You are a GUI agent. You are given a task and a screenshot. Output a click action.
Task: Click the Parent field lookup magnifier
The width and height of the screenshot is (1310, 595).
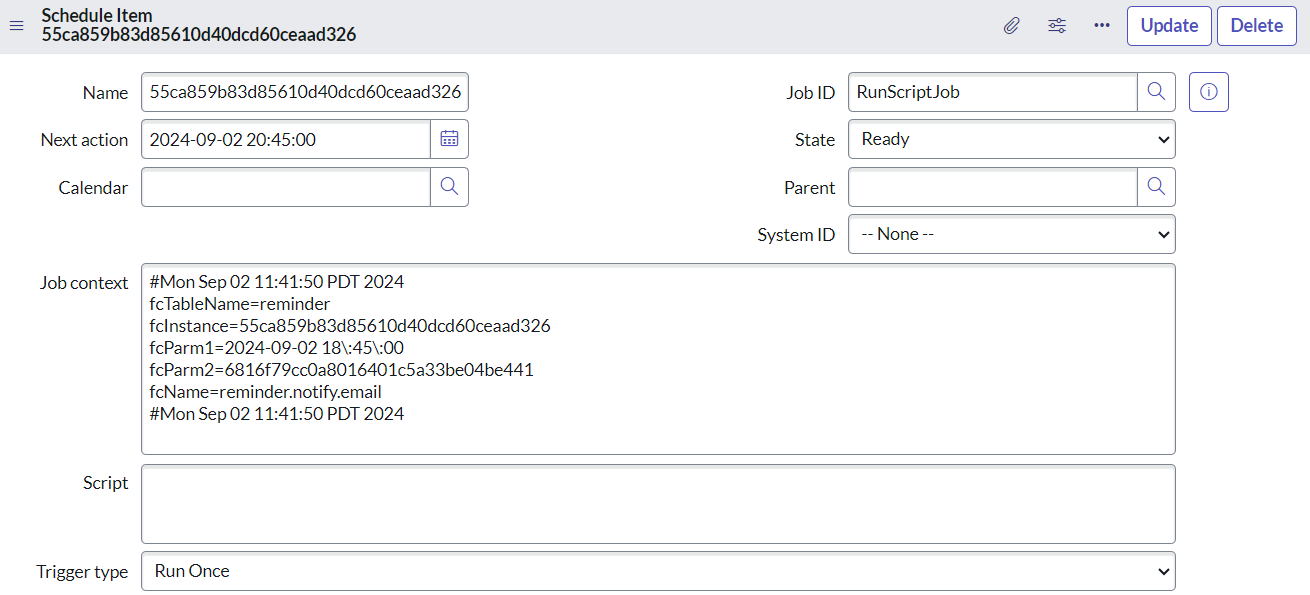1156,187
